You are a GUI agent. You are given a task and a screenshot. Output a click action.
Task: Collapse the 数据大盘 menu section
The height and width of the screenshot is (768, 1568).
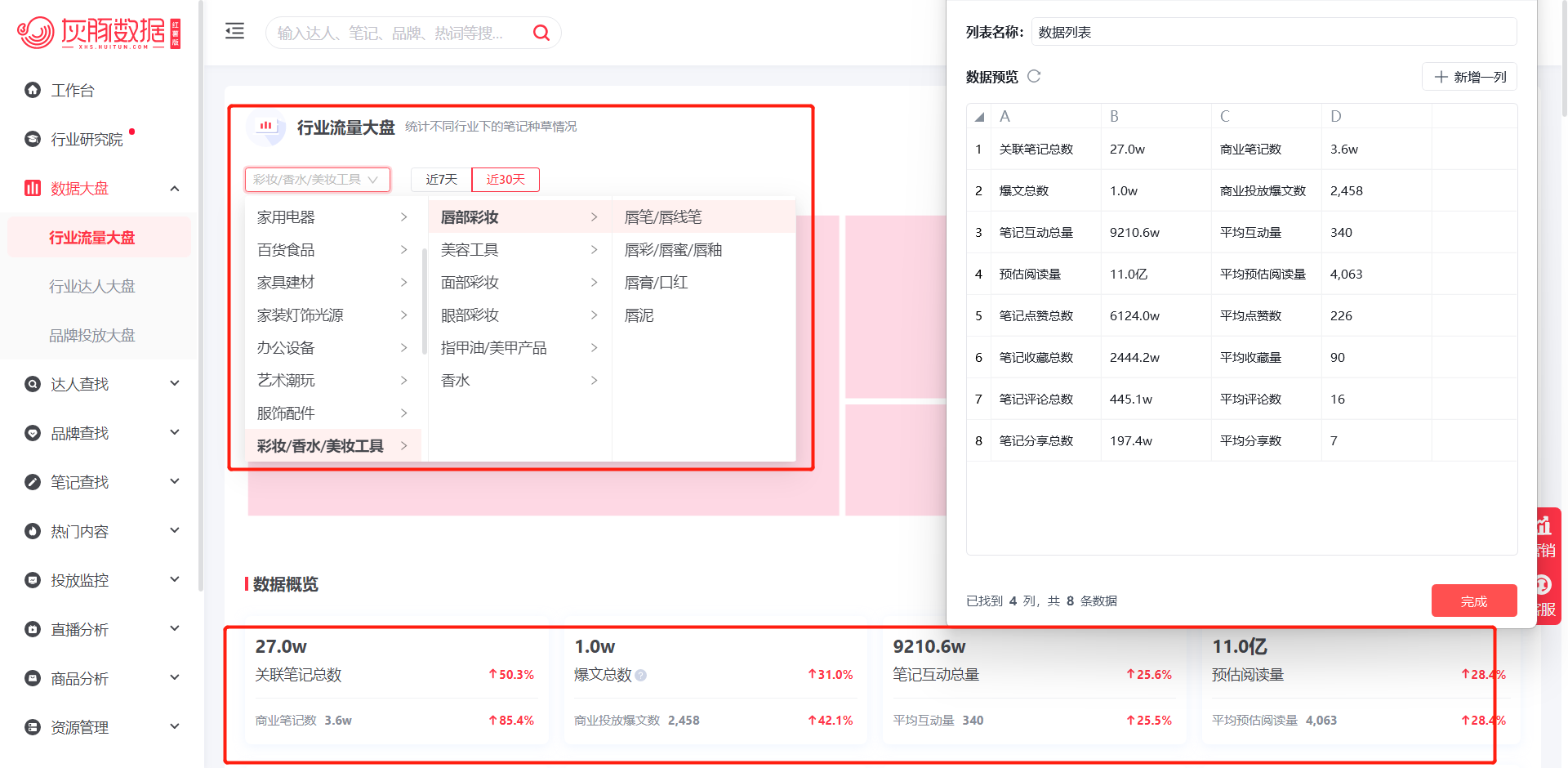[x=175, y=189]
